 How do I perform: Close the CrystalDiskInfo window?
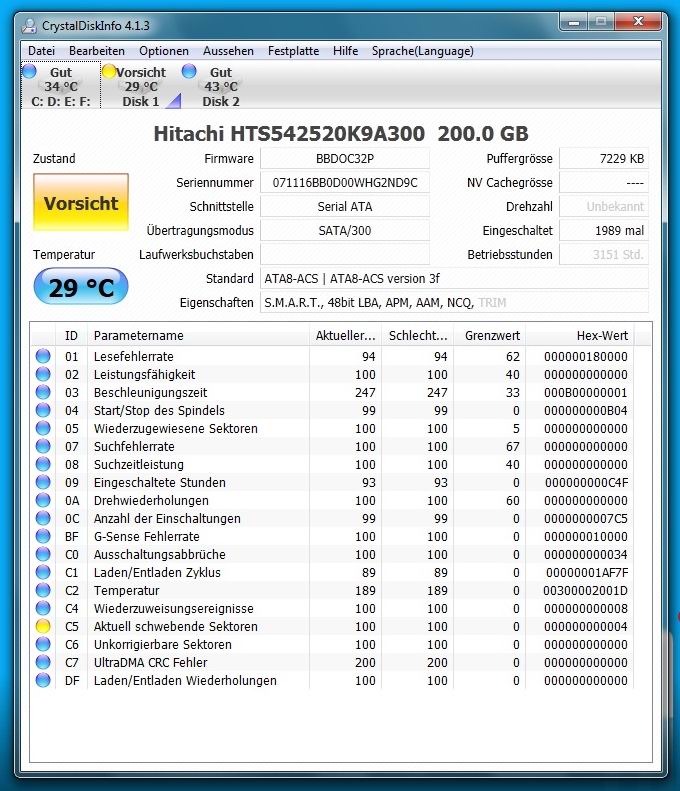click(x=638, y=22)
